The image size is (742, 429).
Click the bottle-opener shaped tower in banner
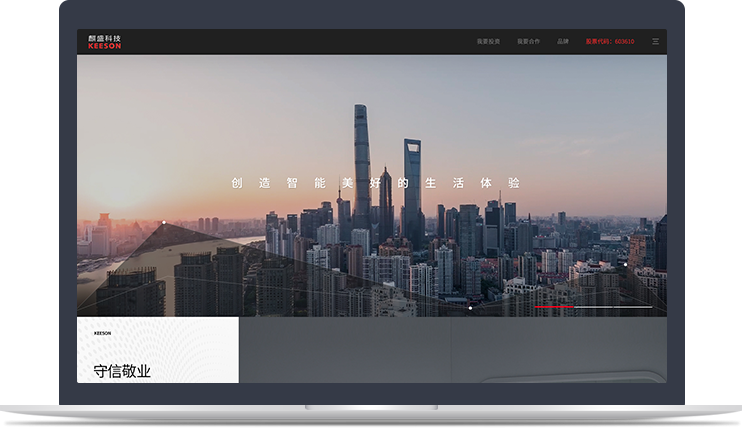[412, 185]
